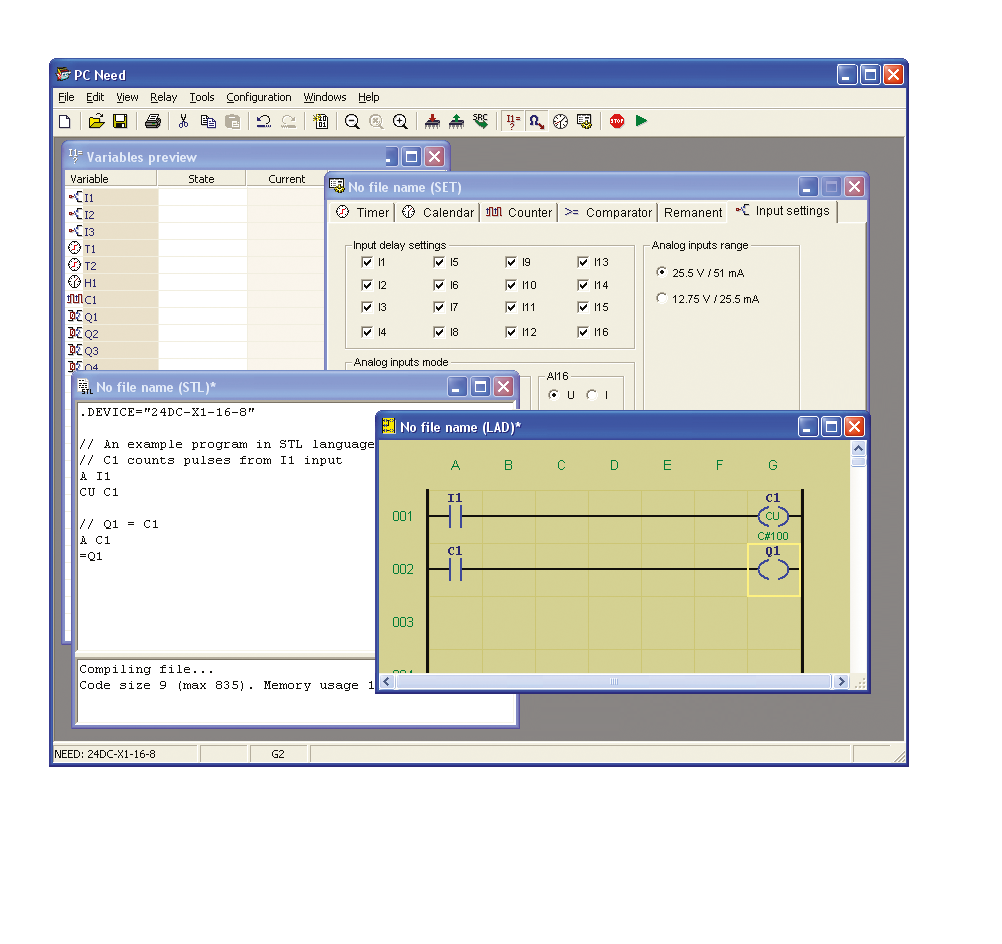Open the Help menu
This screenshot has width=1002, height=944.
coord(369,97)
